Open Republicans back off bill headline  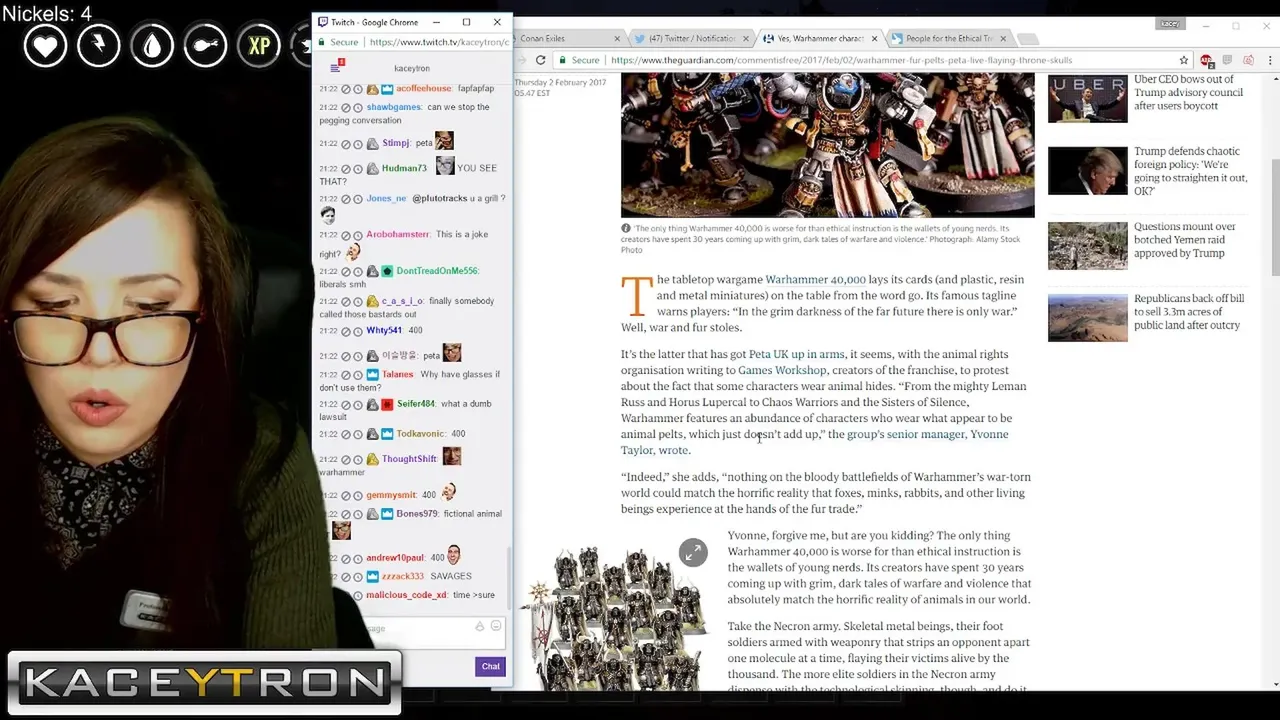point(1189,312)
